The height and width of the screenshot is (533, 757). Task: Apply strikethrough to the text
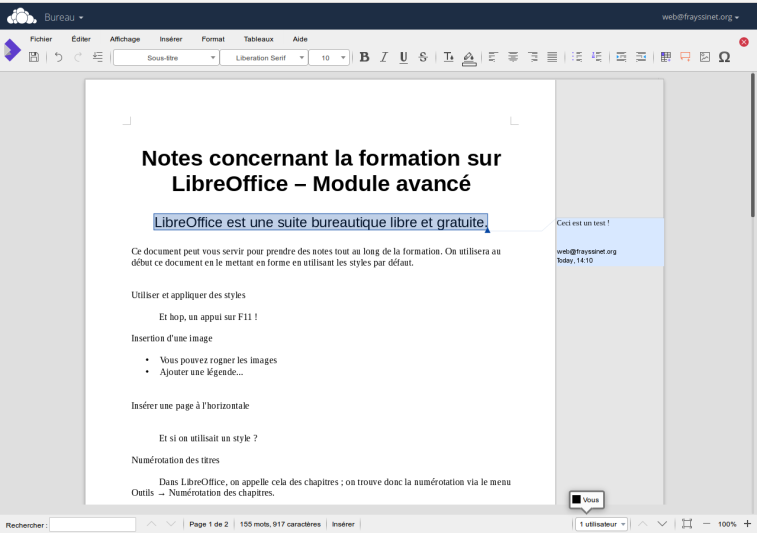423,57
